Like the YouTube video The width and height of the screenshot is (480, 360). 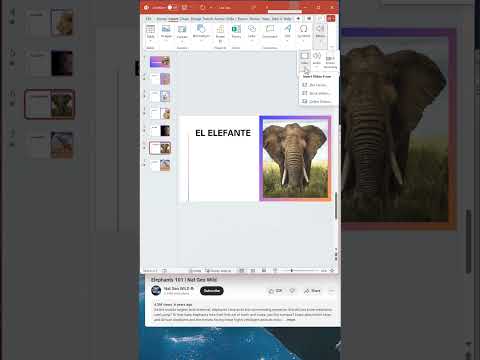[x=275, y=291]
